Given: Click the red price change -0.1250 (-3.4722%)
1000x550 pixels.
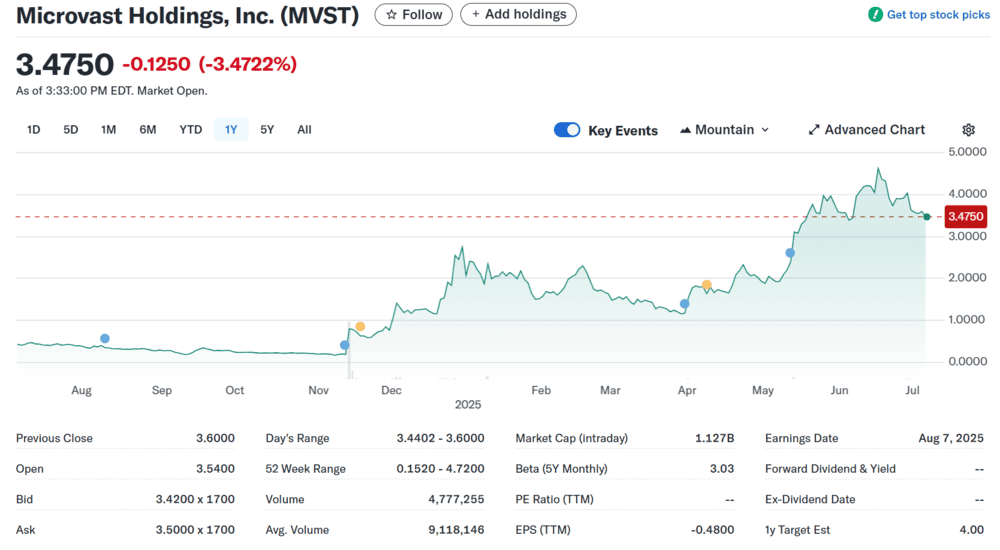Looking at the screenshot, I should [x=209, y=64].
